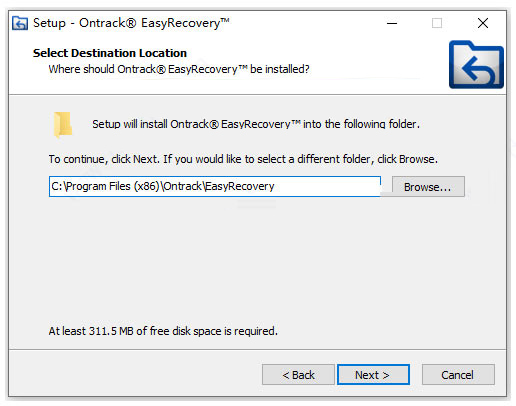The width and height of the screenshot is (516, 406).
Task: Click the window title 'Setup - Ontrack EasyRecovery'
Action: coord(131,23)
